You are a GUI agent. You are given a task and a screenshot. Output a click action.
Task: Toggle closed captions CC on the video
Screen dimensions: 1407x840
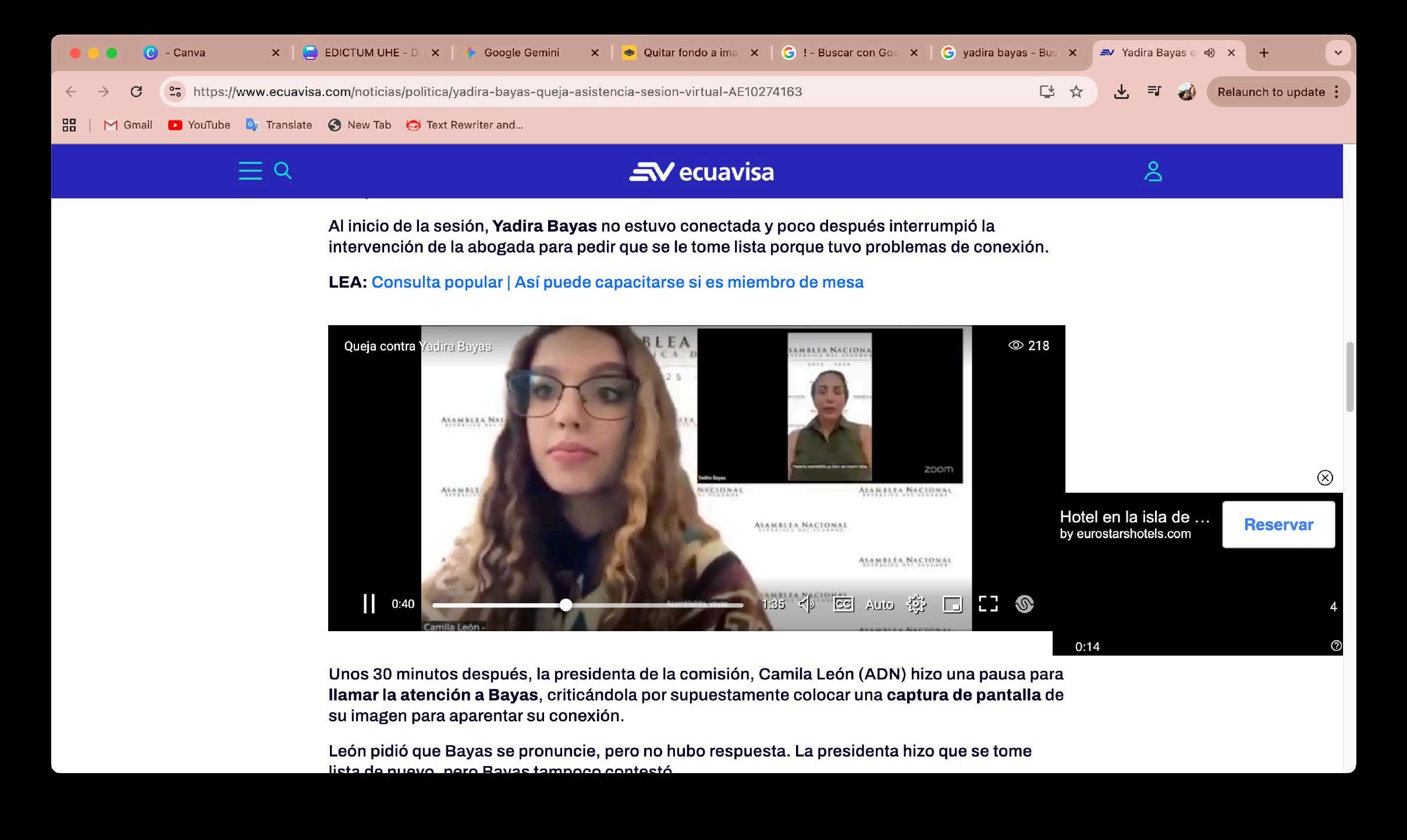(843, 604)
